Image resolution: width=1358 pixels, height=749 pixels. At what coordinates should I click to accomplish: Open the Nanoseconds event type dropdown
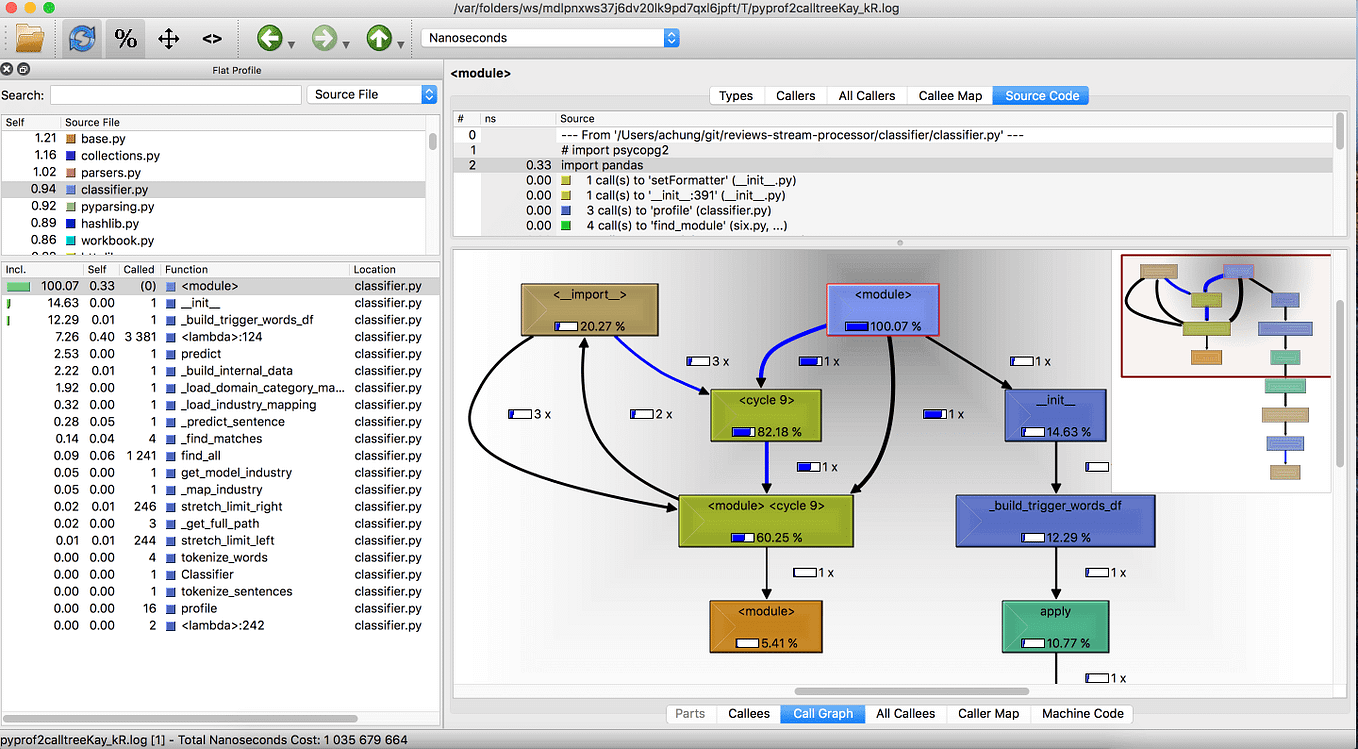click(x=550, y=36)
